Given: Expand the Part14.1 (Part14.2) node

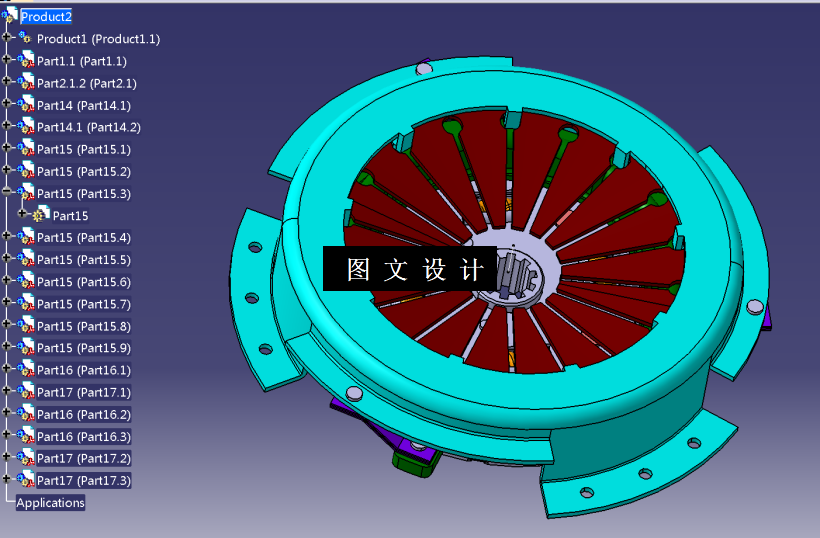Looking at the screenshot, I should [x=6, y=125].
